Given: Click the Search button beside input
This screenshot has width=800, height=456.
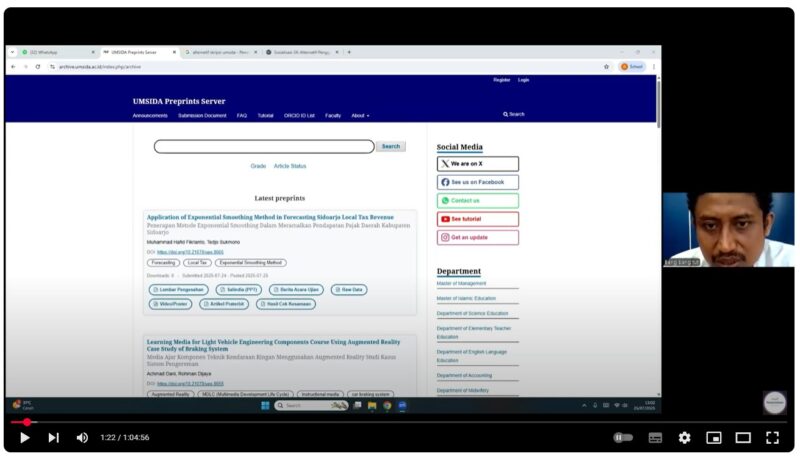Looking at the screenshot, I should pos(391,146).
